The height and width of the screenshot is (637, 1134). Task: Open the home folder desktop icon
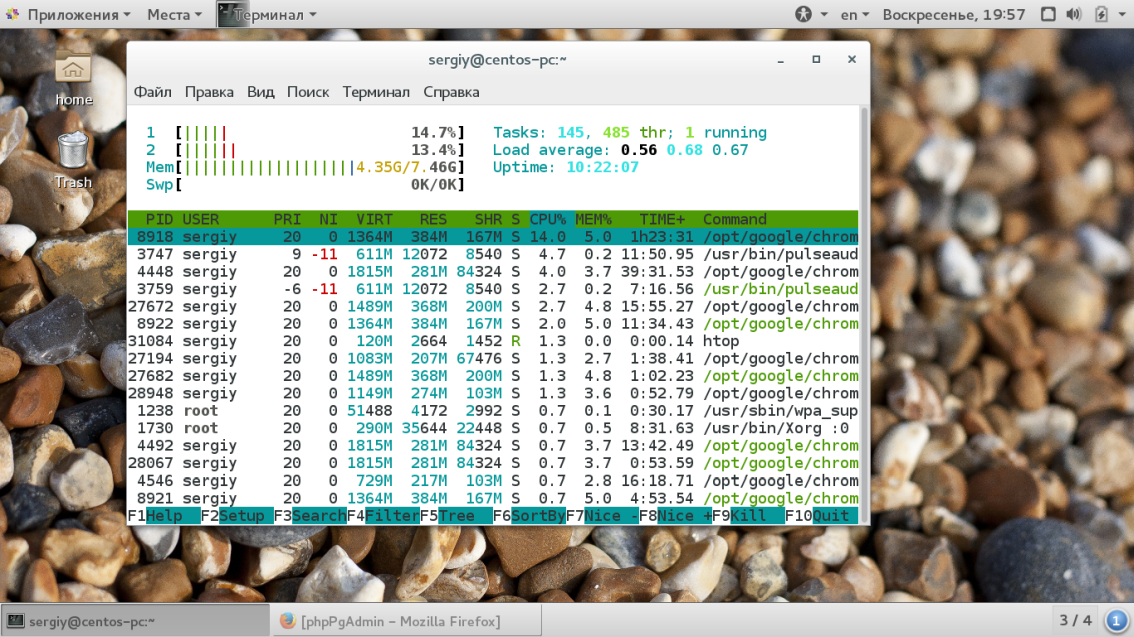pos(73,69)
